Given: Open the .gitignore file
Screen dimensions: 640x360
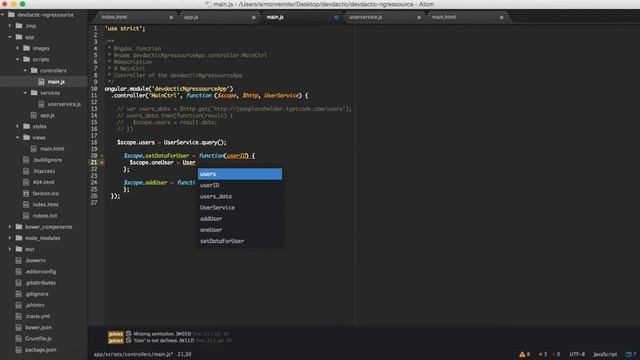Looking at the screenshot, I should [x=37, y=294].
